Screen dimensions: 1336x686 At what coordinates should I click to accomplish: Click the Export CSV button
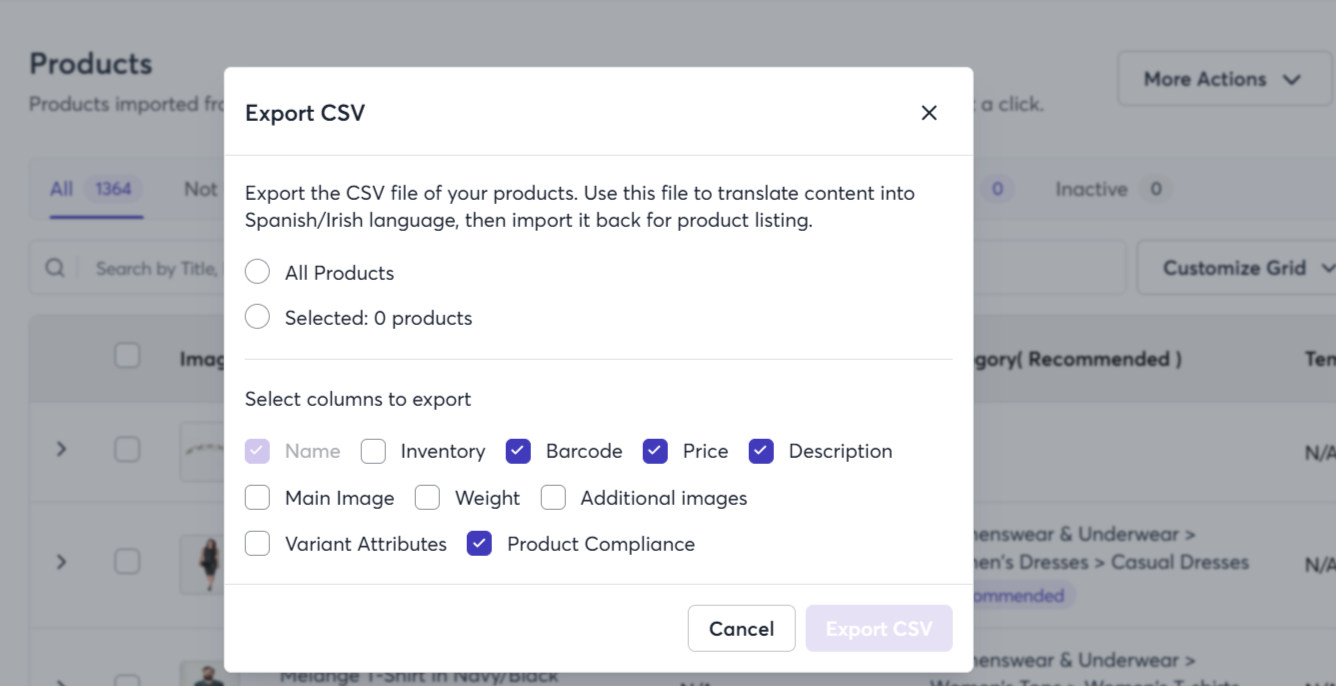pyautogui.click(x=879, y=628)
